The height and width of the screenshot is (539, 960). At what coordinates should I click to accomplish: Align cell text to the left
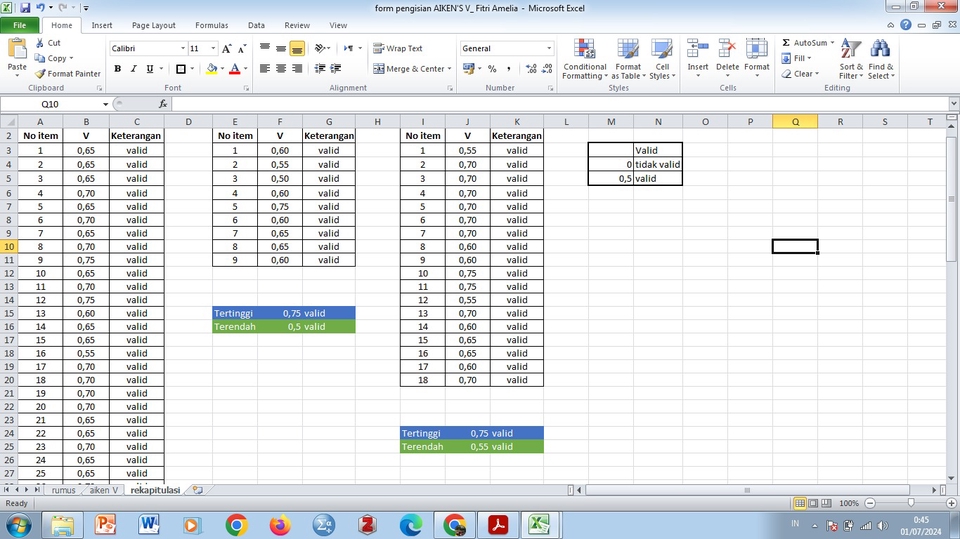[264, 69]
